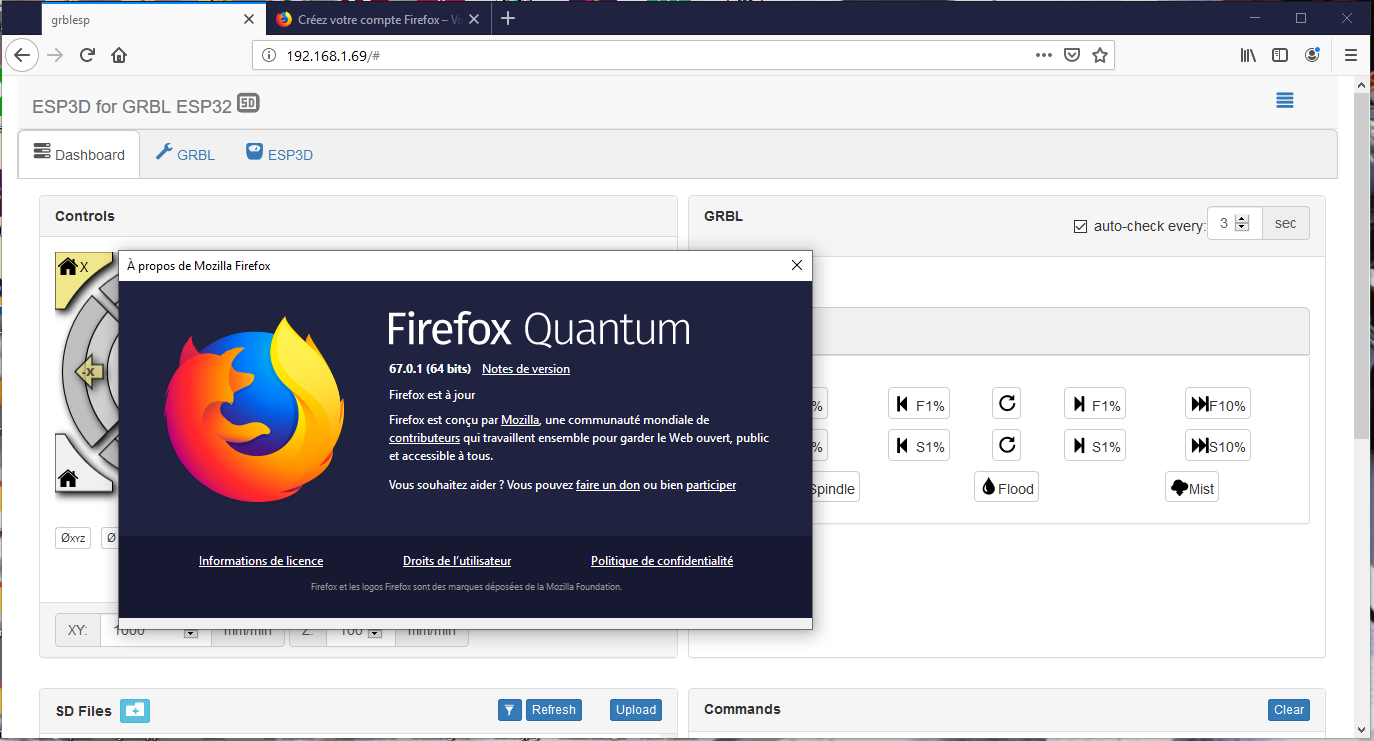Click the SD Files filter icon

click(510, 710)
